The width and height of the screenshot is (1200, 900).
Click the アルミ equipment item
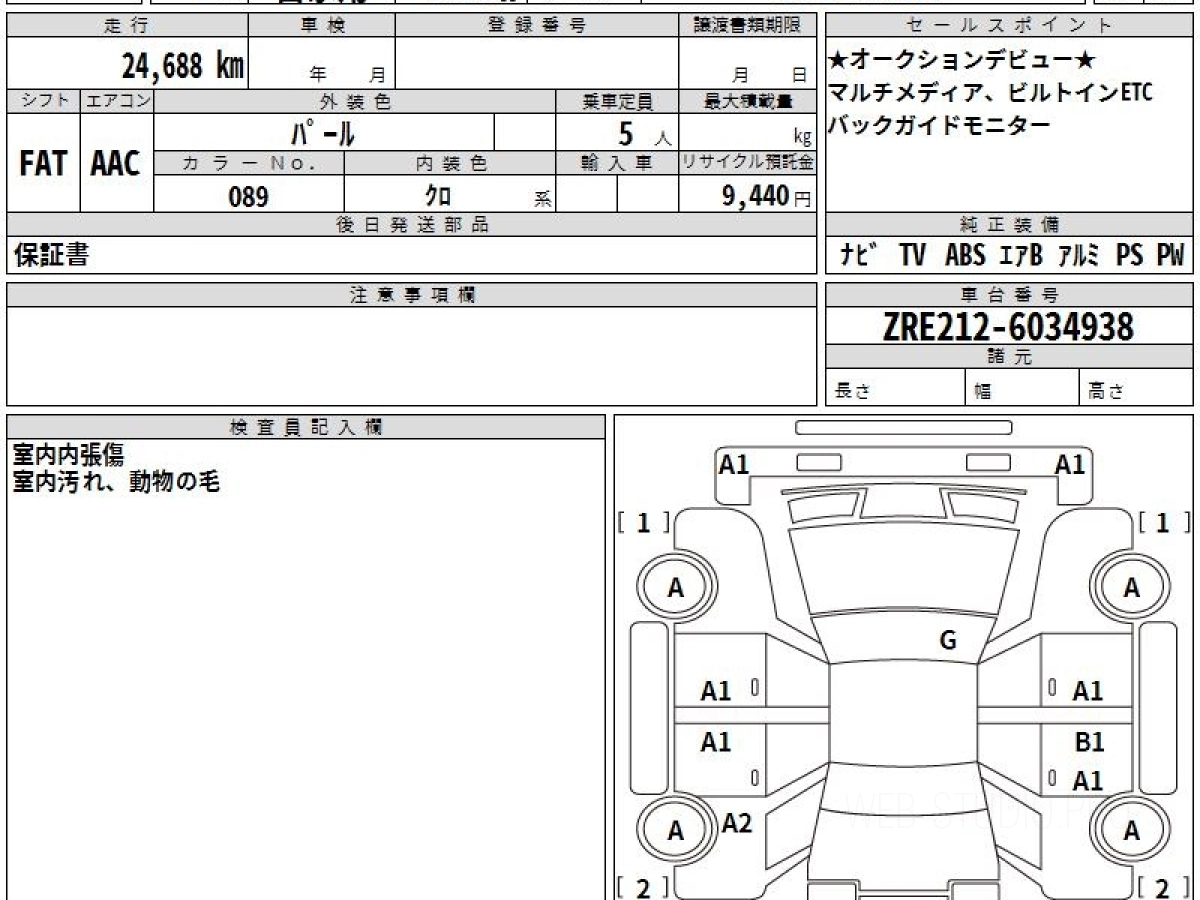click(1081, 256)
